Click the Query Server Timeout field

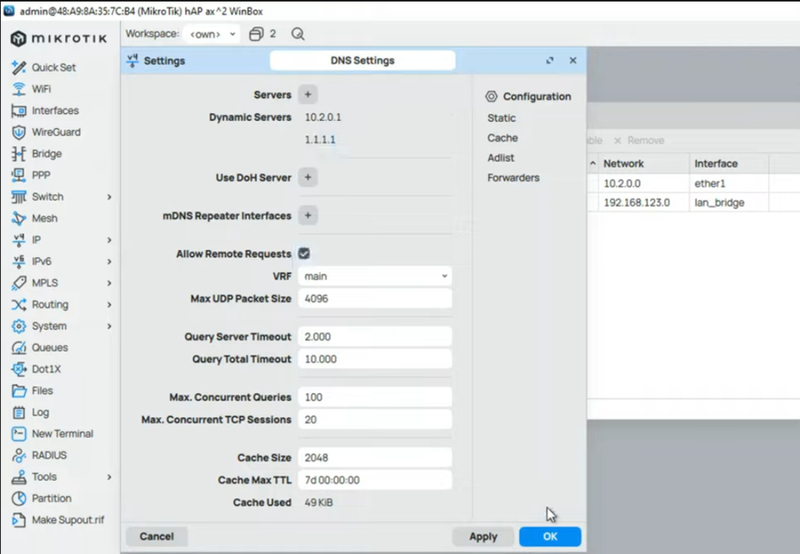pyautogui.click(x=375, y=337)
